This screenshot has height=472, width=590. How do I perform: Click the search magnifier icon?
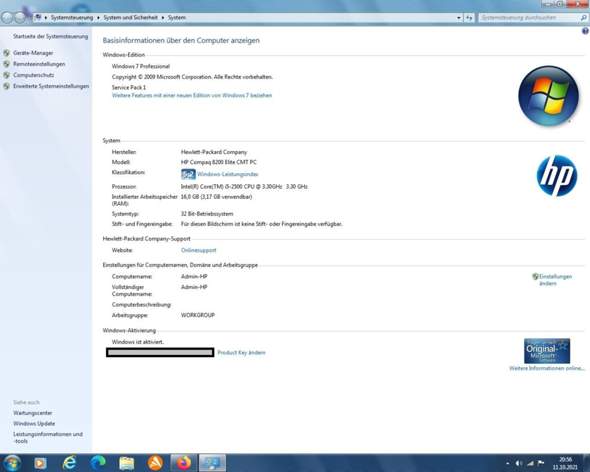pyautogui.click(x=584, y=18)
